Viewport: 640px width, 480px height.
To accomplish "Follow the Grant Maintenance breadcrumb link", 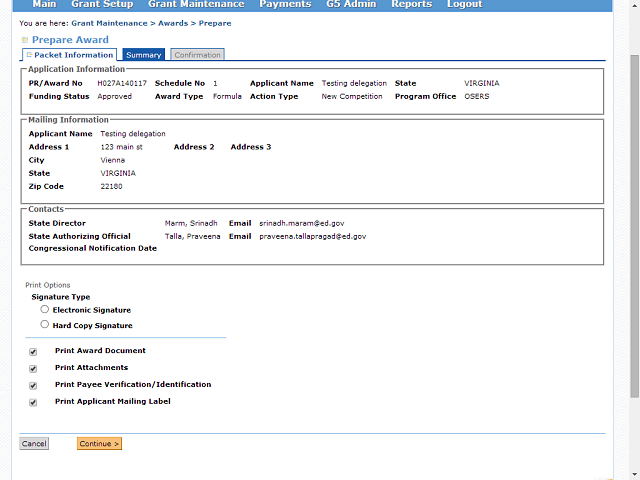I will click(108, 23).
